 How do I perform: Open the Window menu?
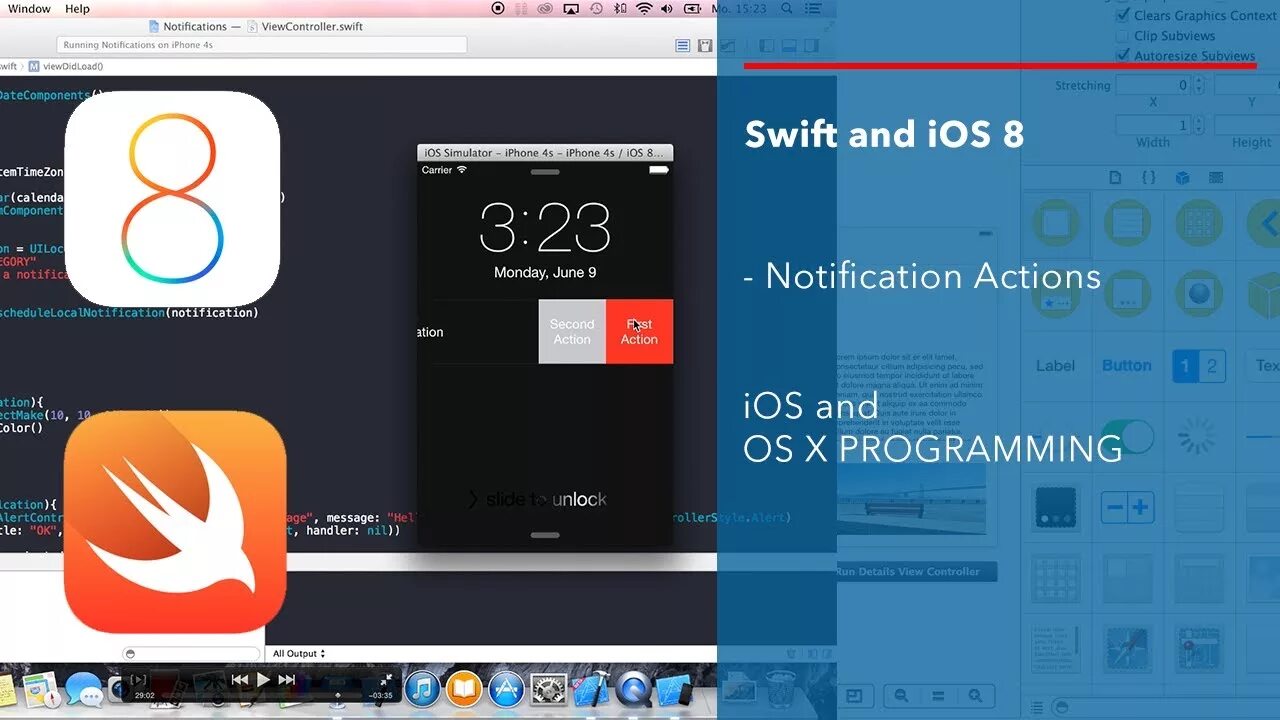(29, 8)
